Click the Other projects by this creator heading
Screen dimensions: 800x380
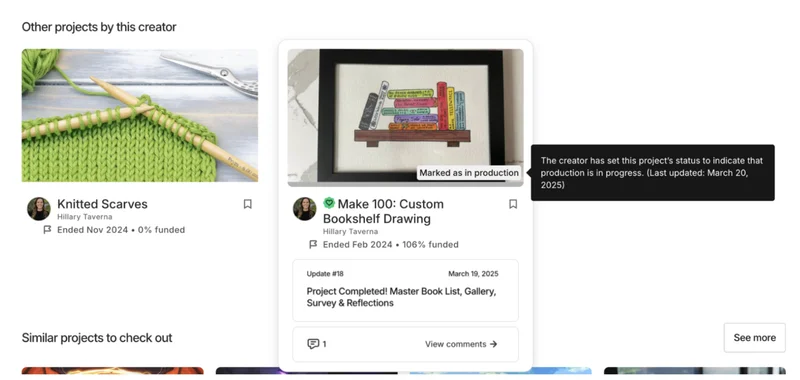pos(99,27)
